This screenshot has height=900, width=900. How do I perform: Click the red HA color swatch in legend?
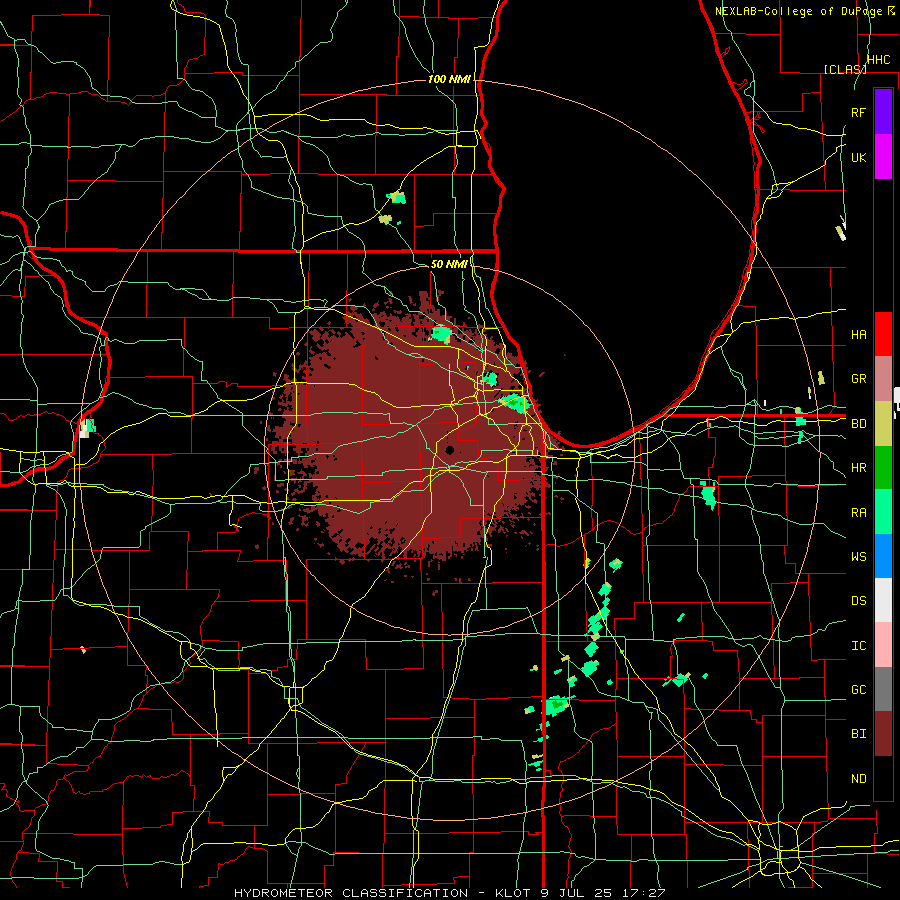[883, 334]
